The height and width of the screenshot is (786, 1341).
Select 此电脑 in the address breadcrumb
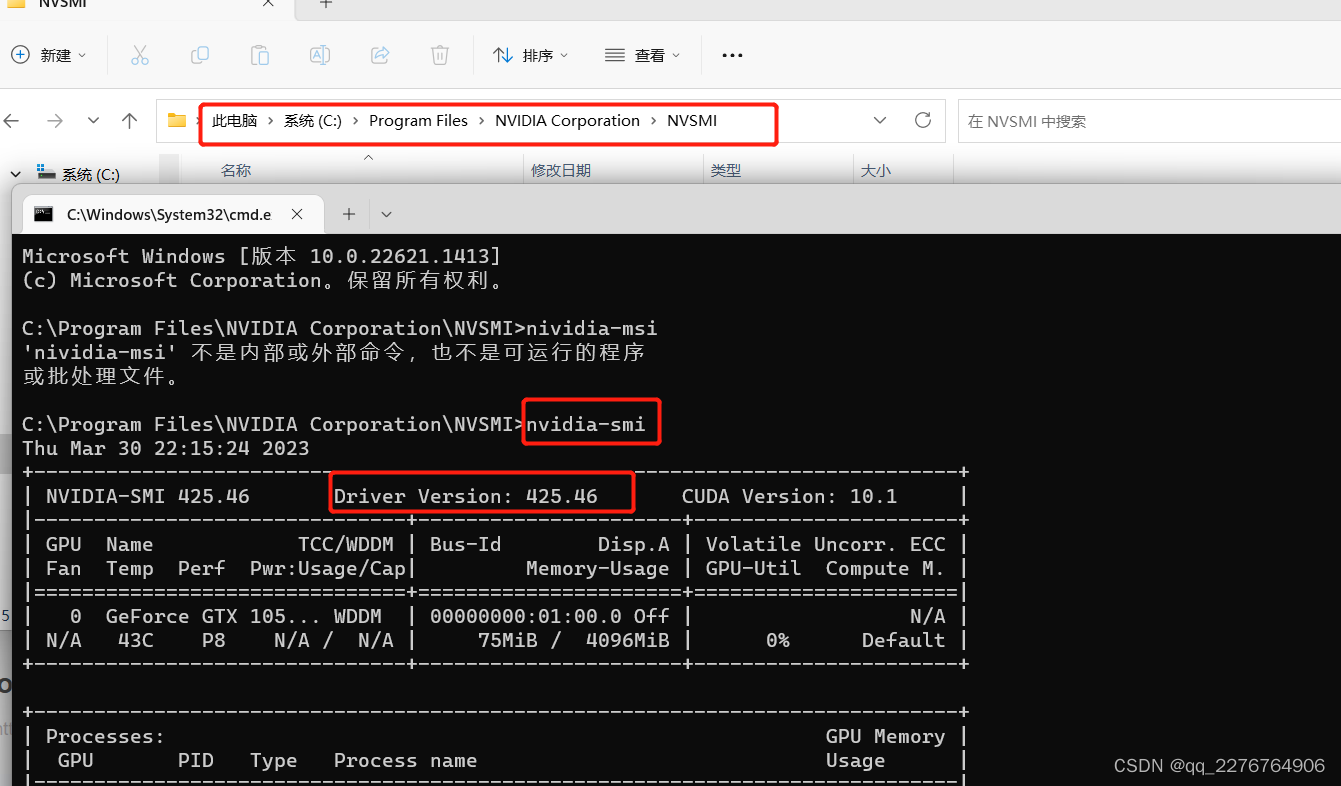click(x=235, y=121)
